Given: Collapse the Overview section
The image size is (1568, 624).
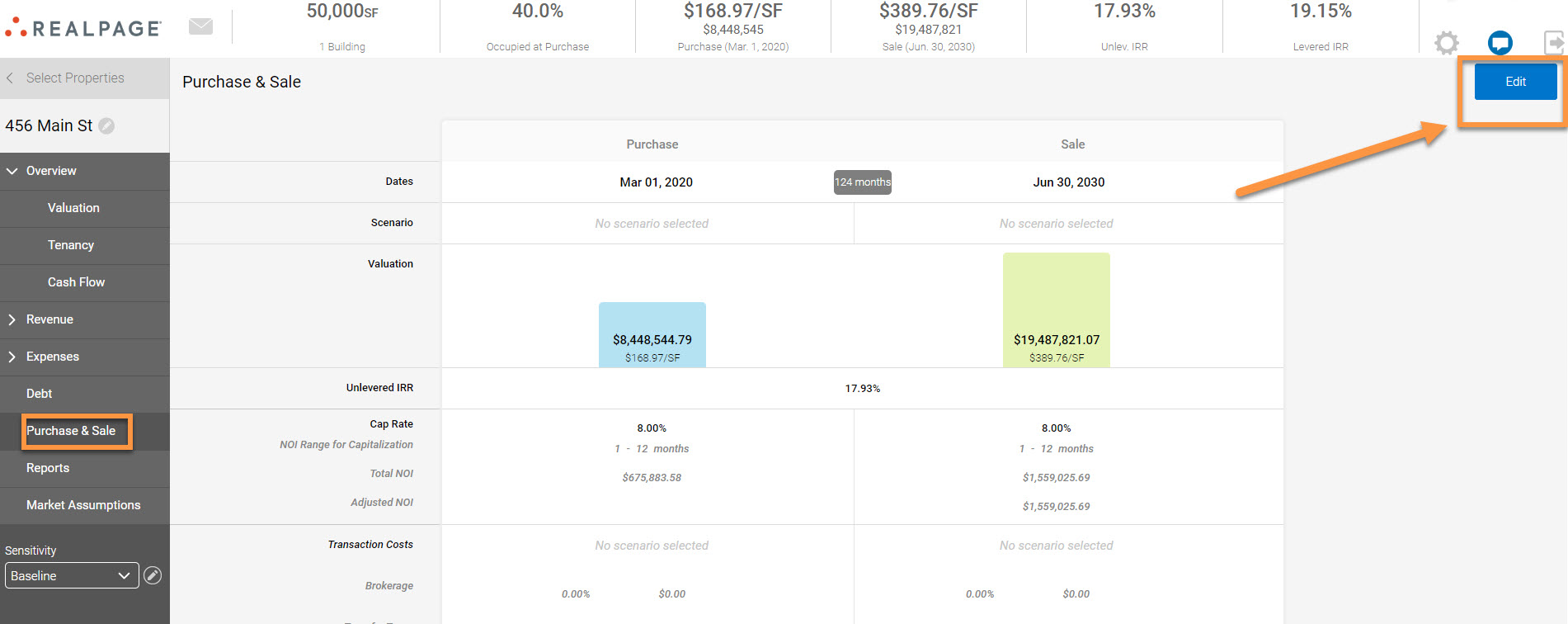Looking at the screenshot, I should (12, 171).
